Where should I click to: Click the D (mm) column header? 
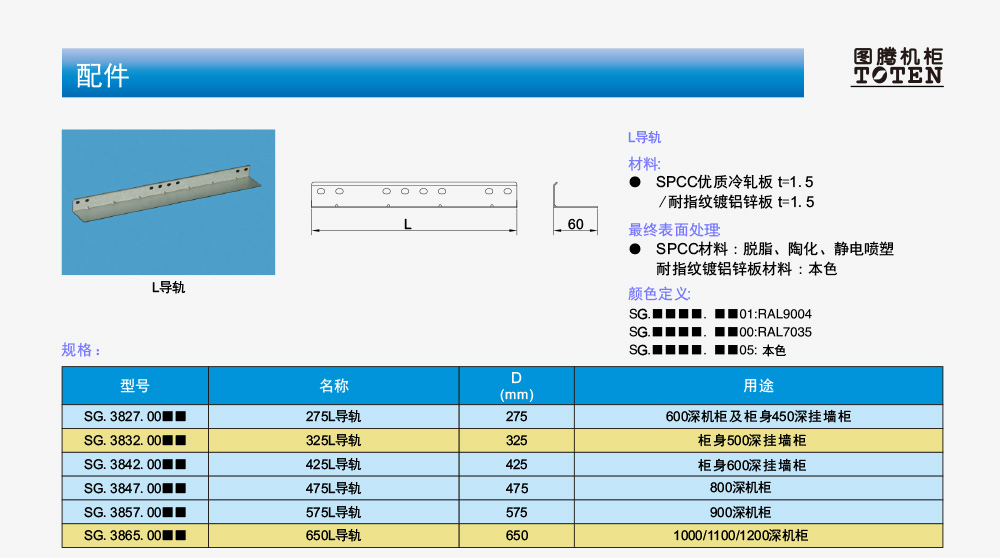tap(517, 386)
